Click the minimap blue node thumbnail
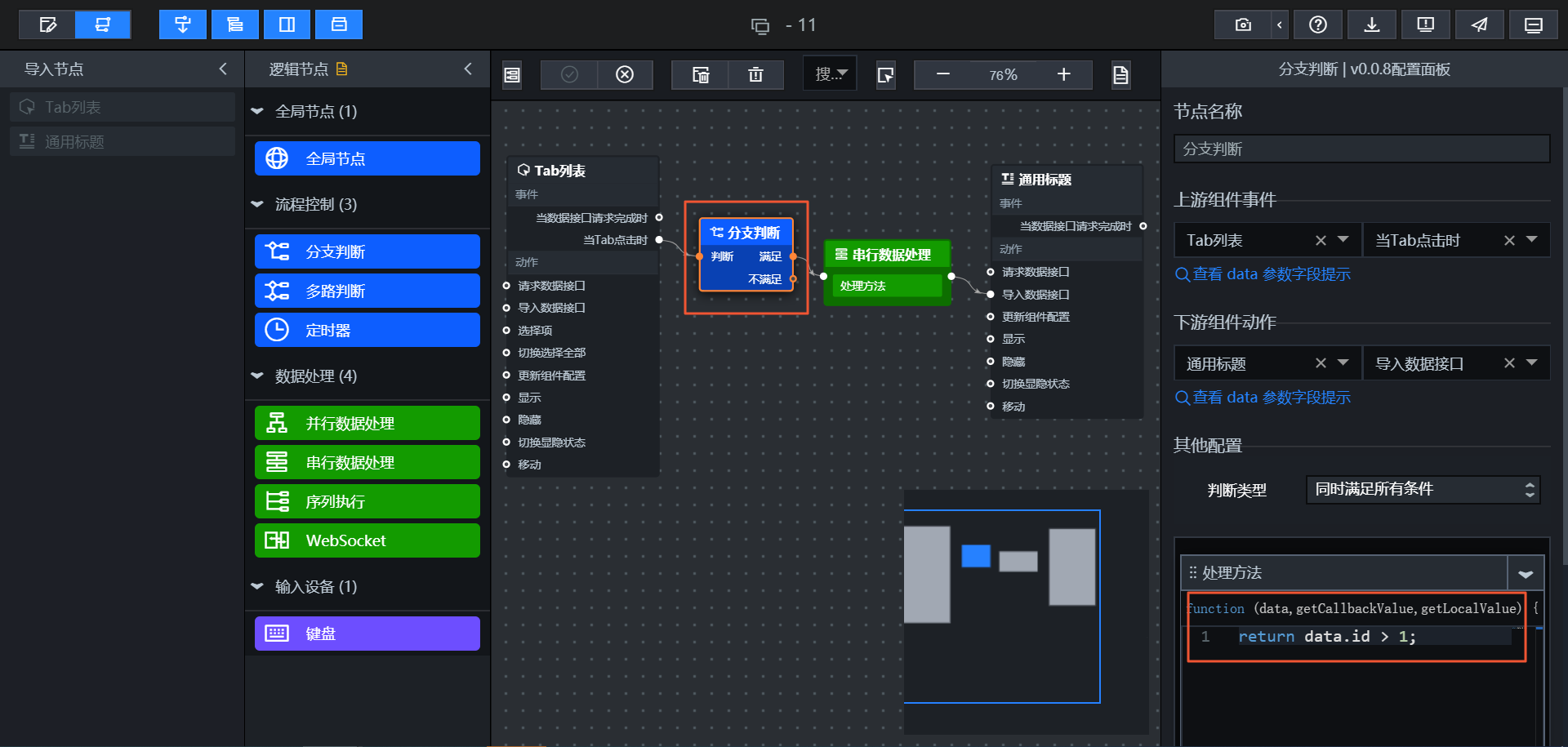The width and height of the screenshot is (1568, 747). click(x=976, y=556)
